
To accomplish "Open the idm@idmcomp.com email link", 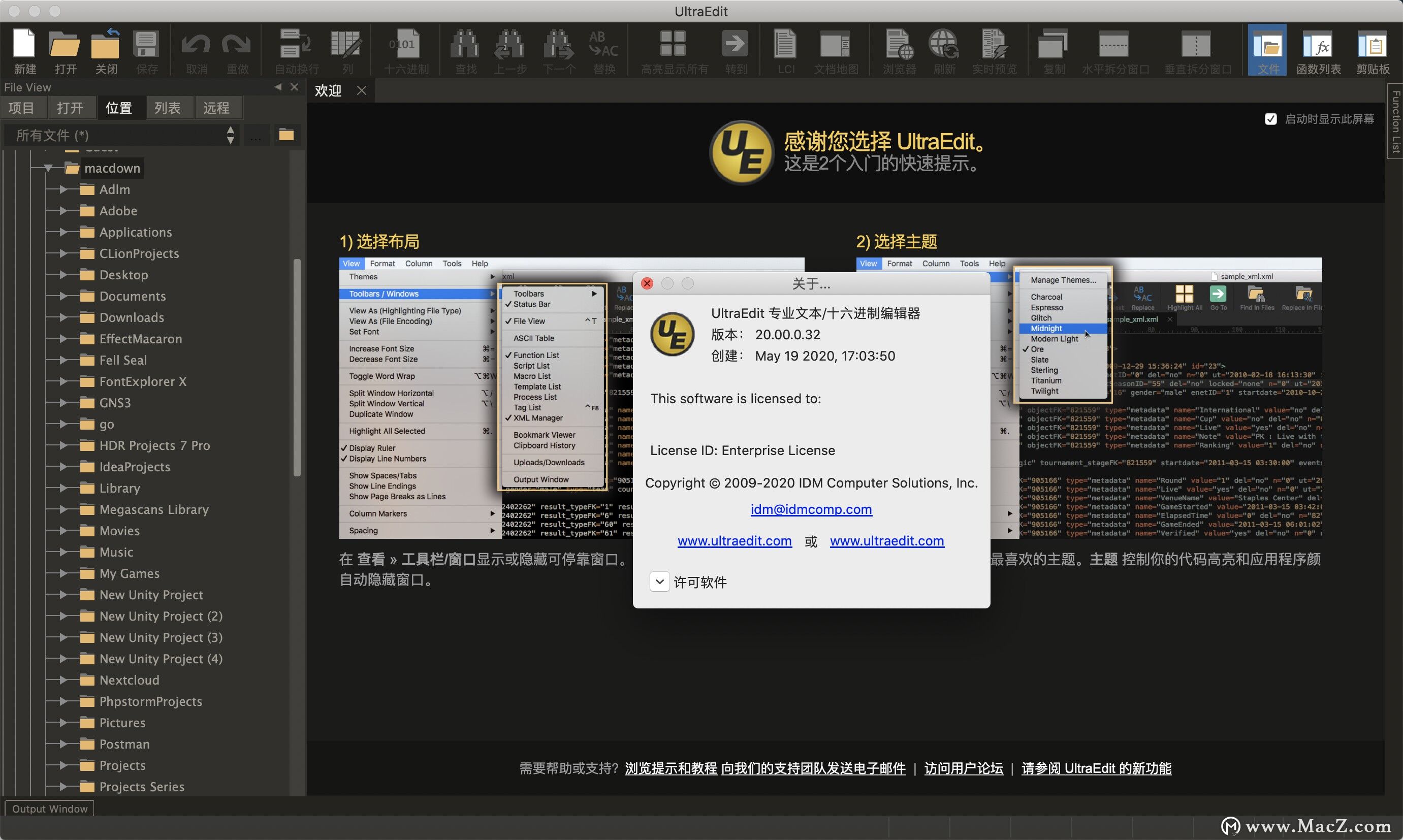I will pos(811,509).
